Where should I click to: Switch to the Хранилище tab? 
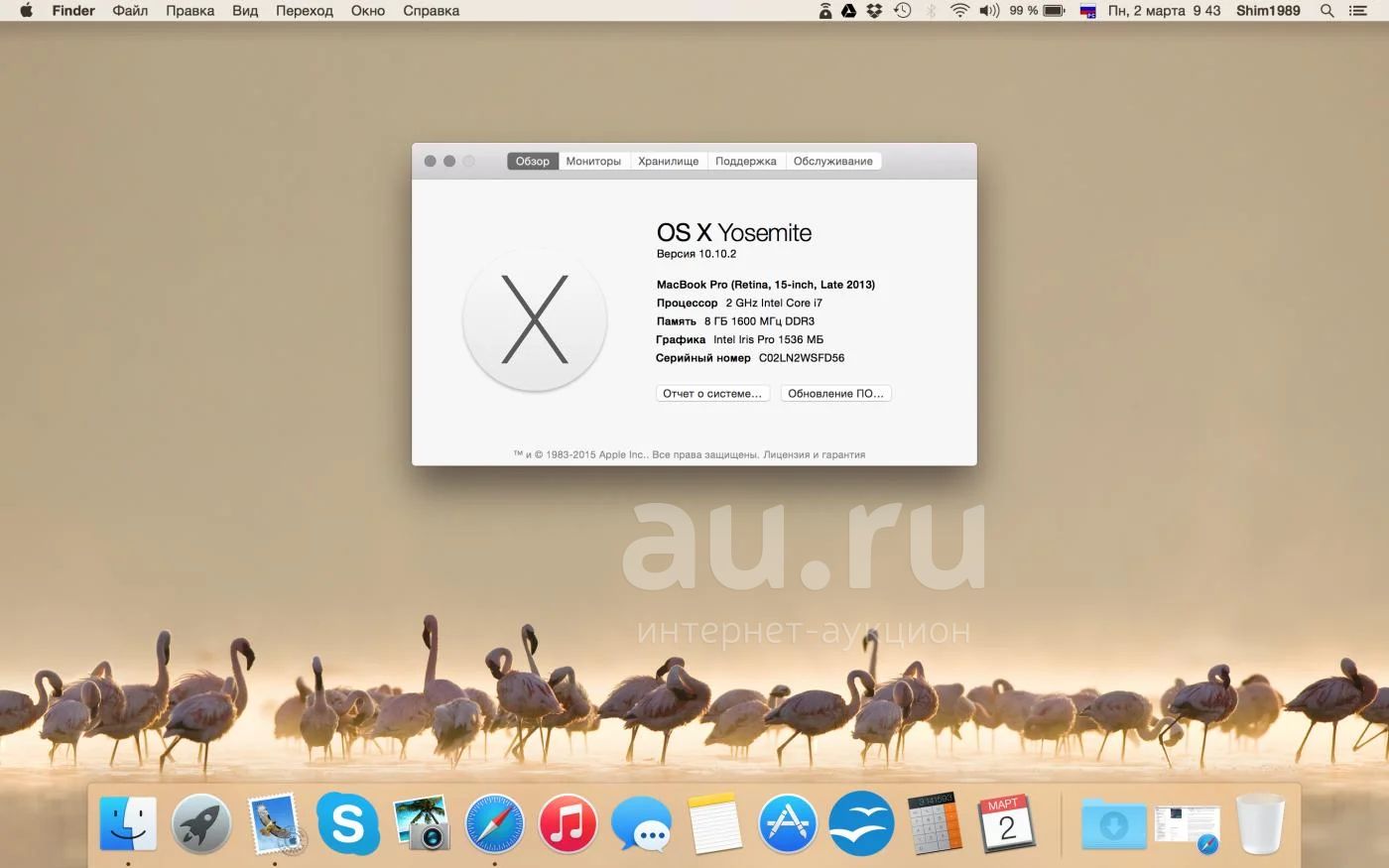point(669,161)
